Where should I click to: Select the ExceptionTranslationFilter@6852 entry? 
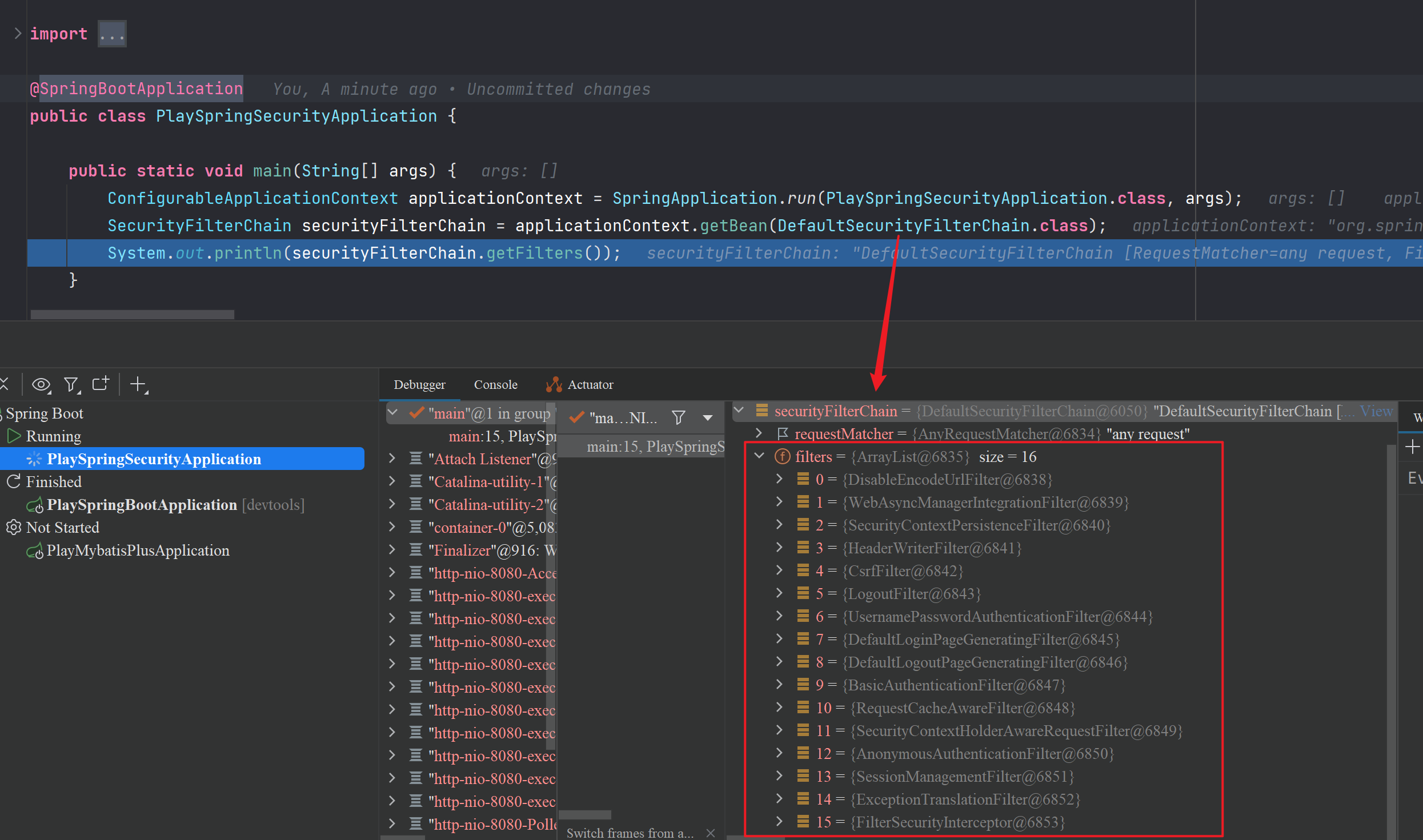pos(965,799)
